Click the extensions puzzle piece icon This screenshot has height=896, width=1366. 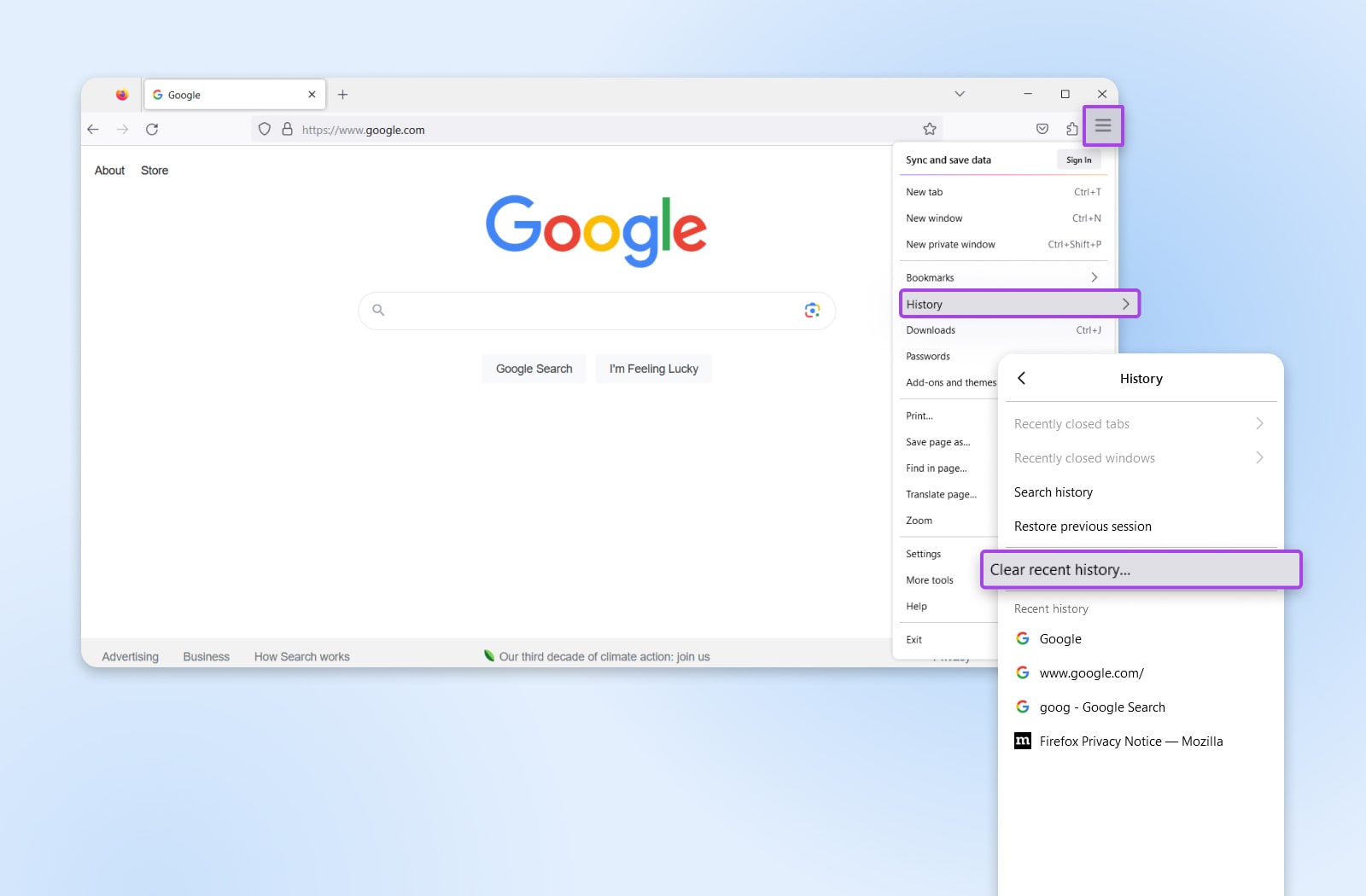point(1071,129)
